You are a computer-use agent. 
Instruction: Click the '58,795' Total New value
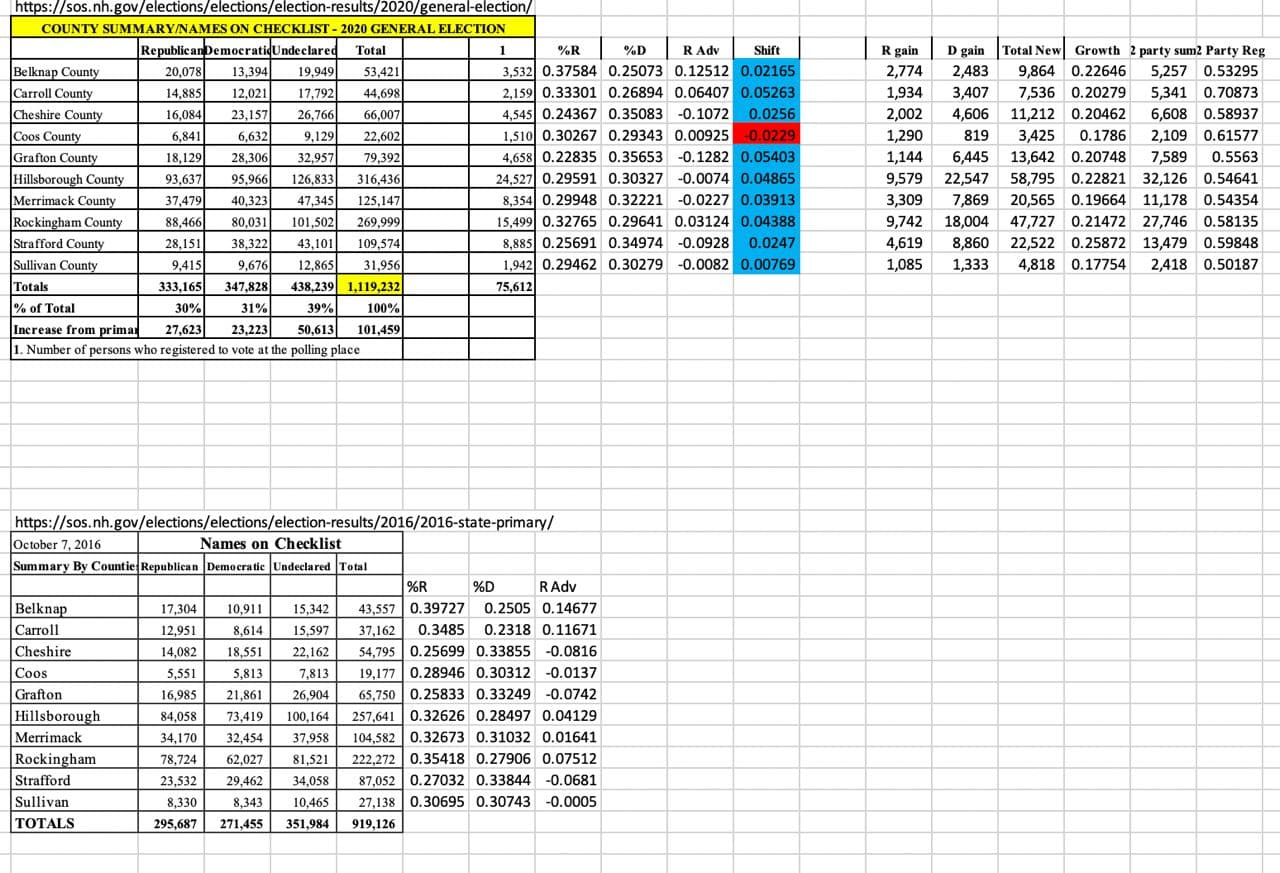[x=1031, y=179]
